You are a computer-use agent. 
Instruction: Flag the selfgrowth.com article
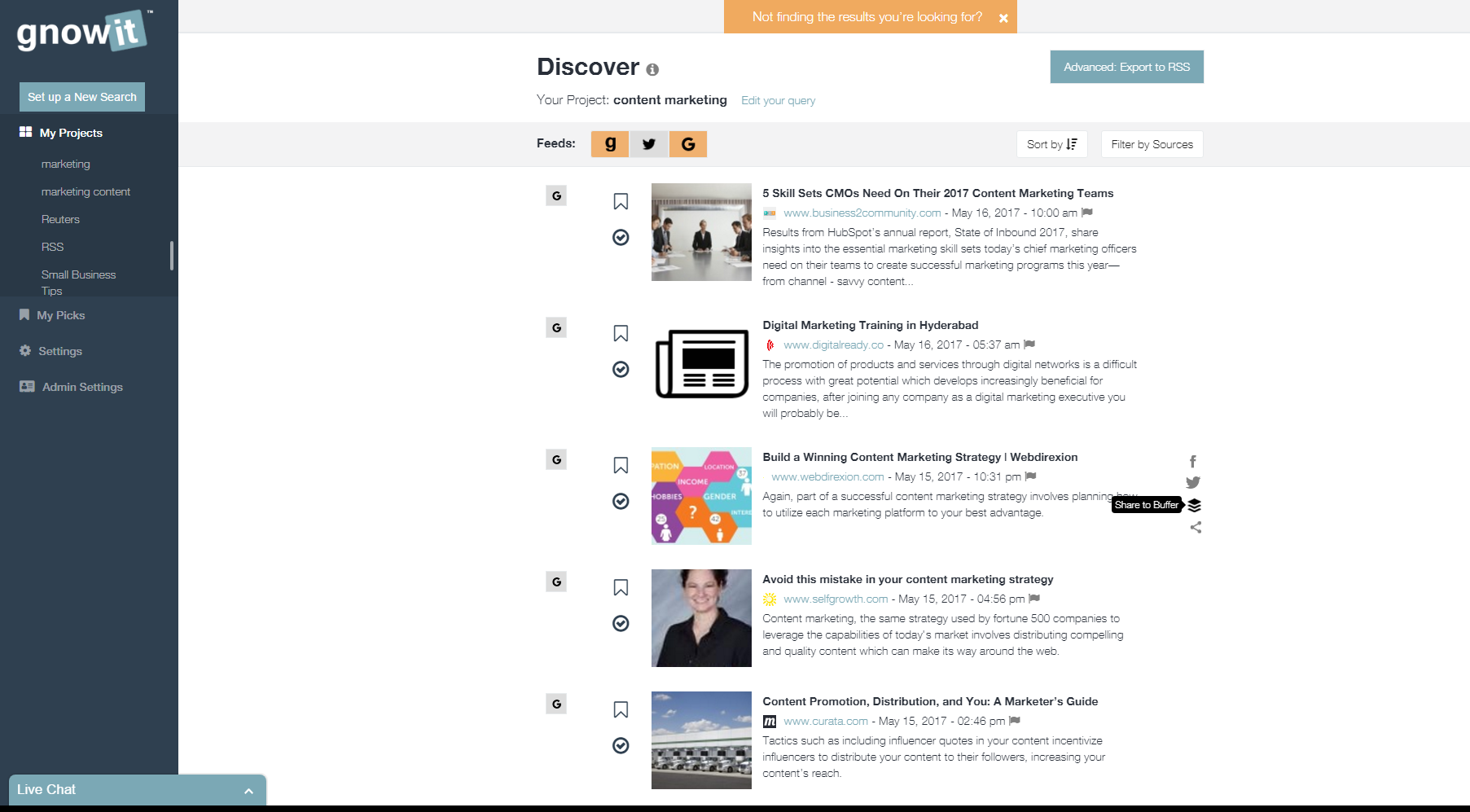pyautogui.click(x=1034, y=599)
